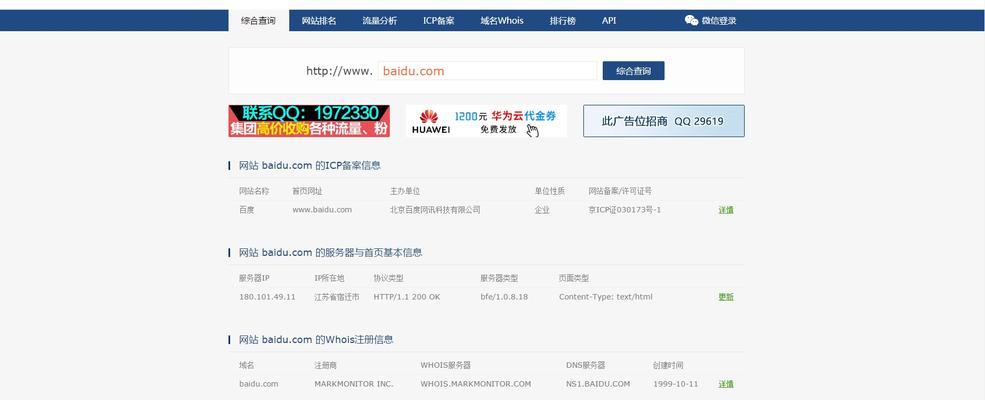Click Content-Type: text/html value

pyautogui.click(x=606, y=297)
